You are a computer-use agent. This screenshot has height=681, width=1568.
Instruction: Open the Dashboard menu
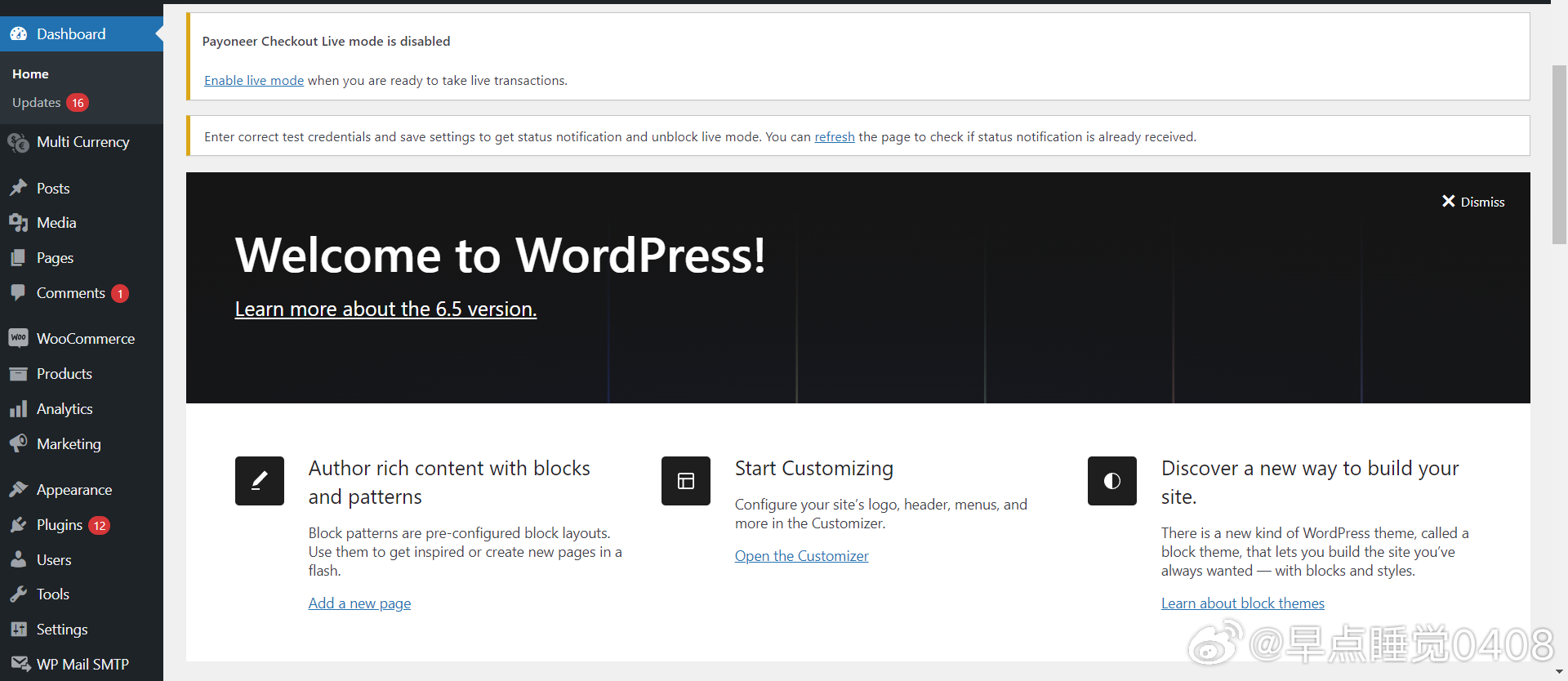(x=82, y=33)
